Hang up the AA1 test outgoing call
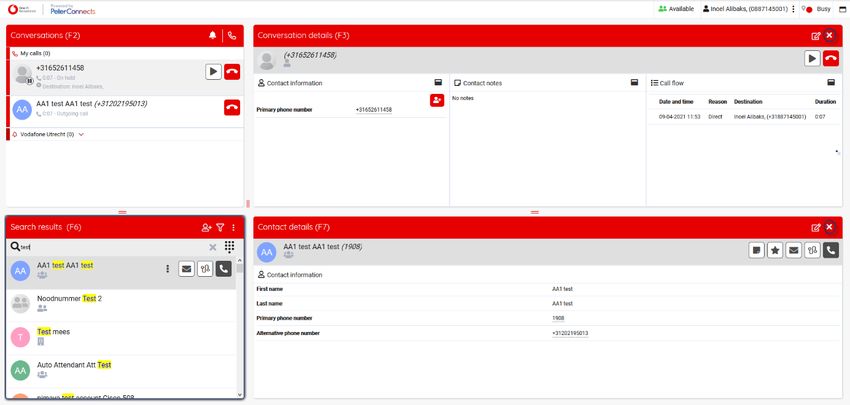This screenshot has width=850, height=405. click(232, 107)
